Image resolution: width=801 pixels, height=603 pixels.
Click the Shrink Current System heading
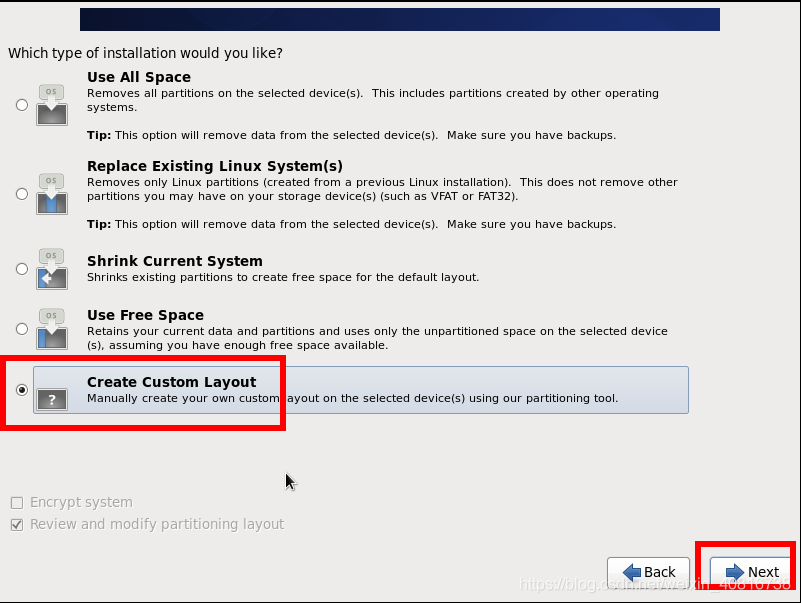coord(175,261)
